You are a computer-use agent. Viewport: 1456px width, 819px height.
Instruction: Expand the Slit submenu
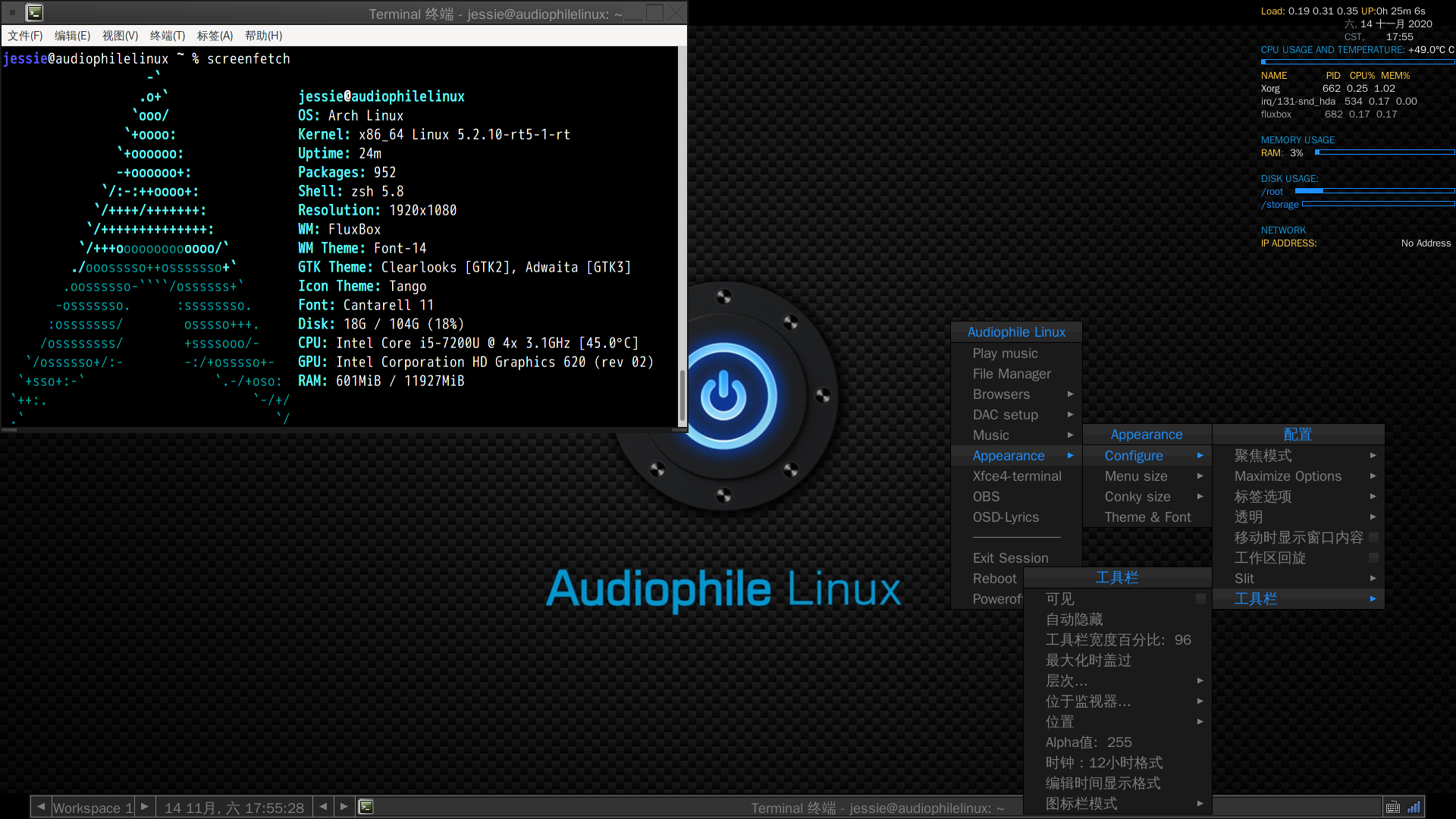click(1298, 579)
